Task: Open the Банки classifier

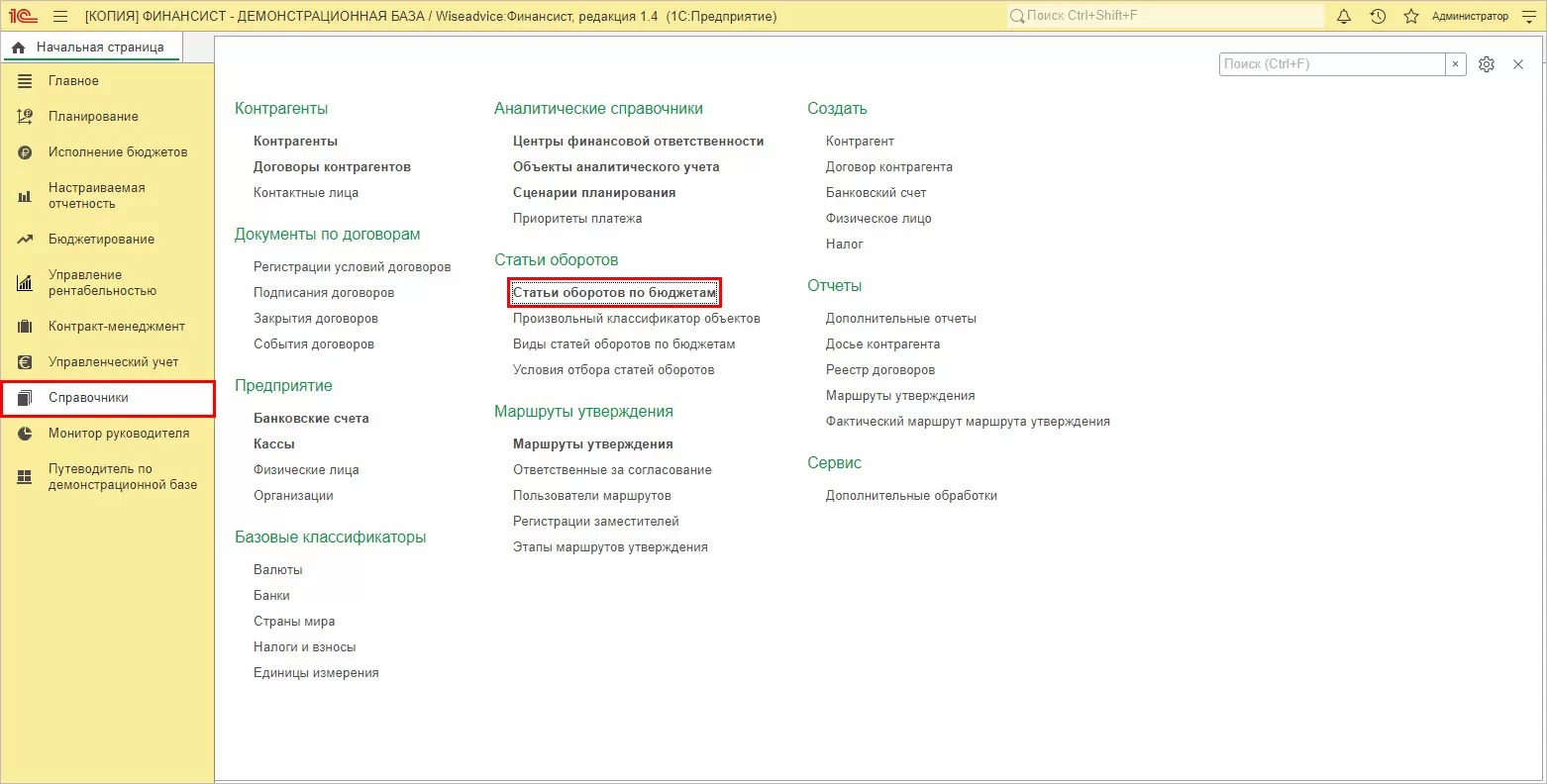Action: pyautogui.click(x=271, y=596)
